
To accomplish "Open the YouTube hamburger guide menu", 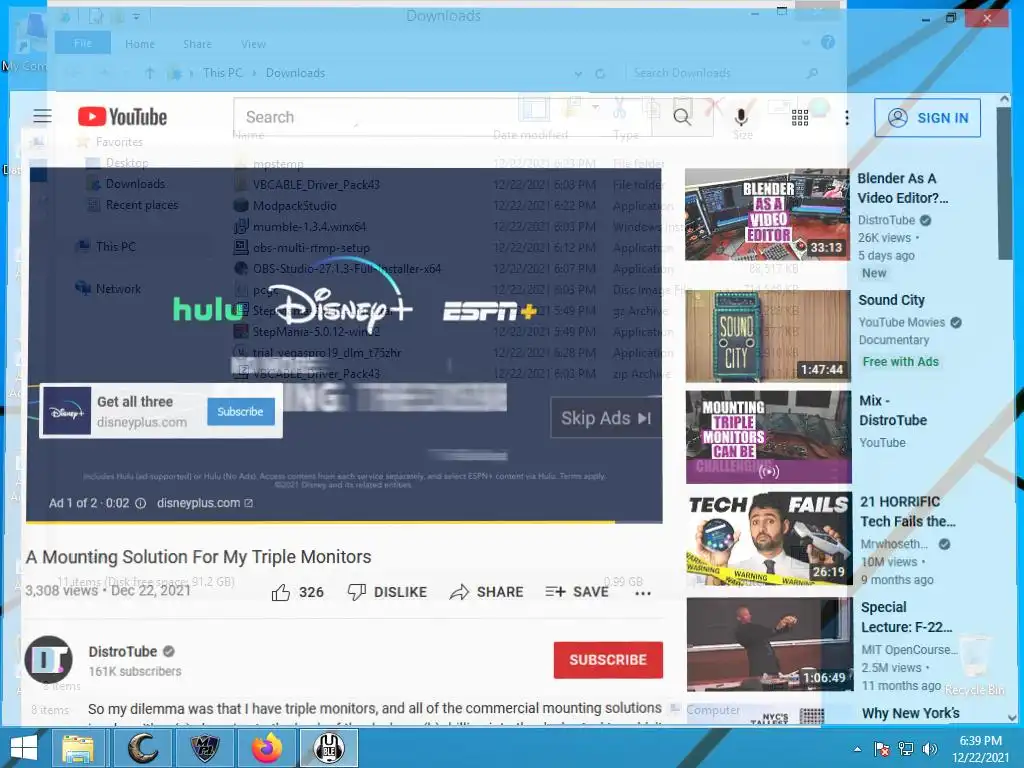I will [42, 116].
